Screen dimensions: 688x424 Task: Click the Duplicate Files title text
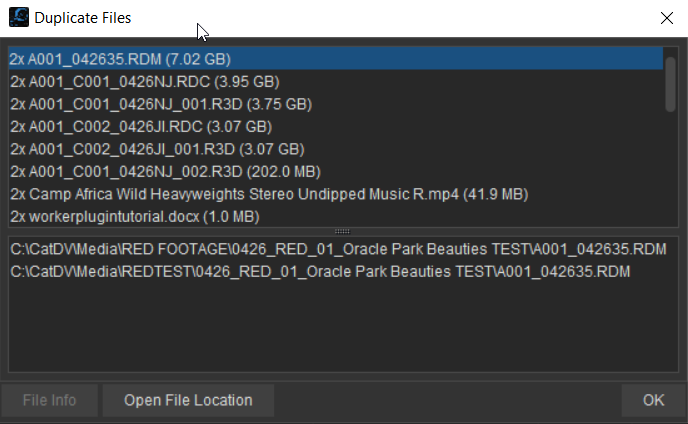83,18
